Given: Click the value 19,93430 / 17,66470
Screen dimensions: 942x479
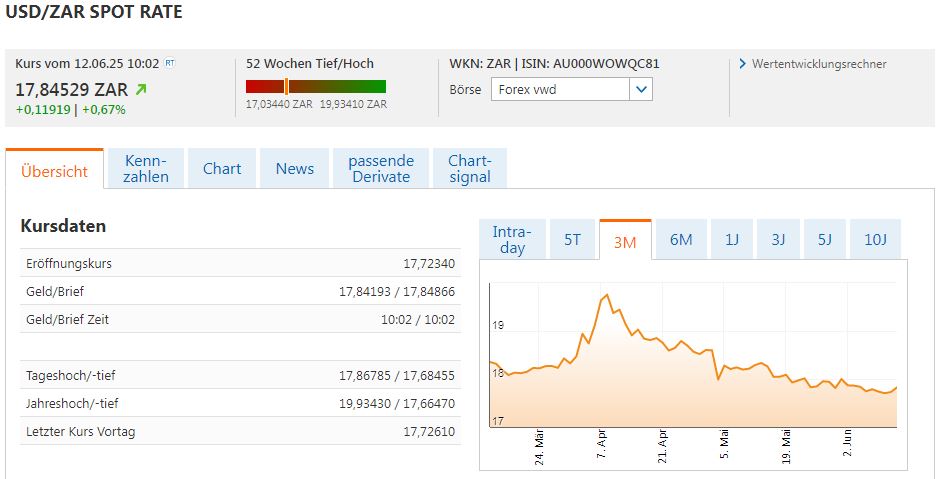Looking at the screenshot, I should [397, 403].
